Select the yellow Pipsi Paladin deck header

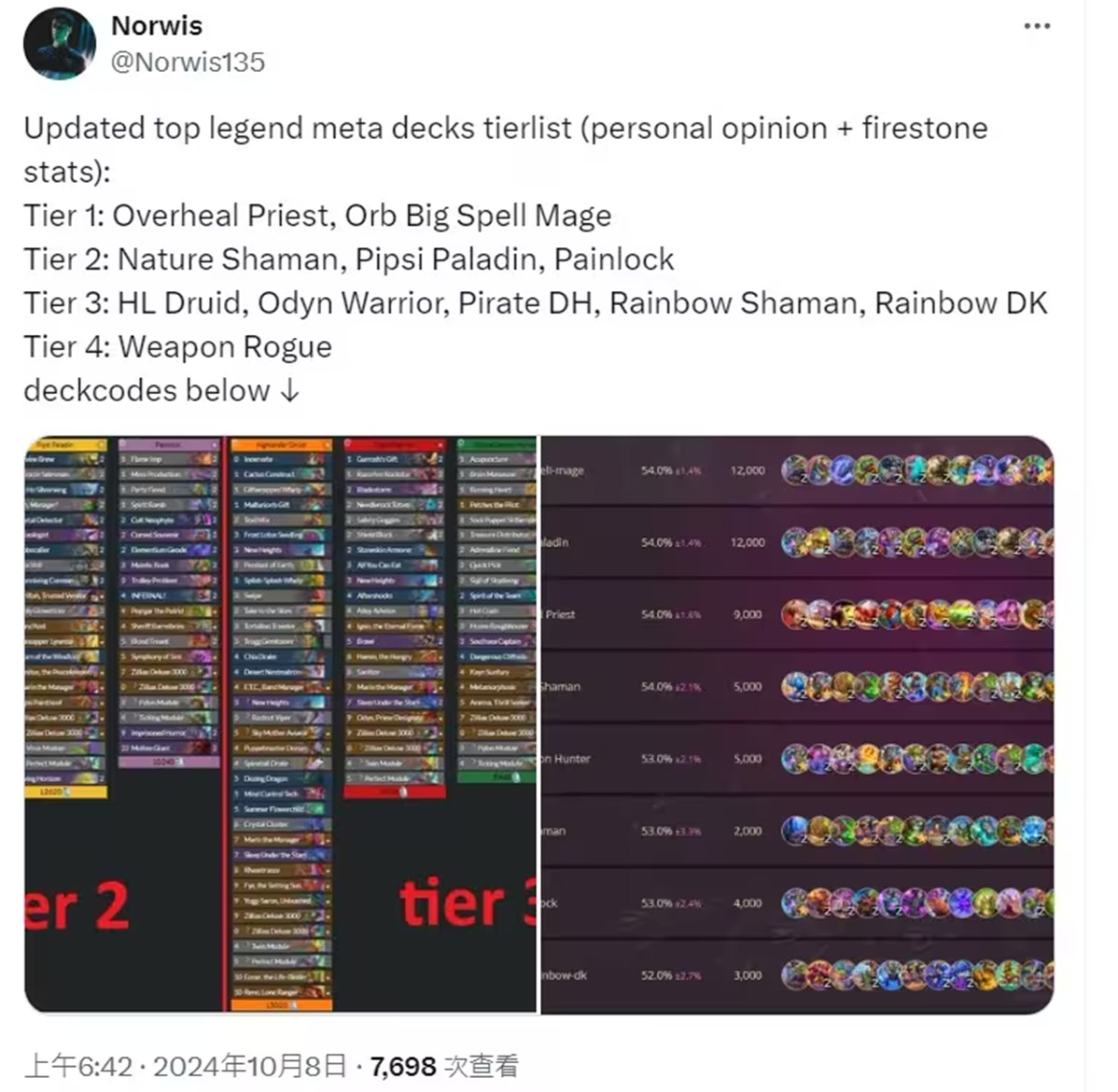tap(65, 444)
